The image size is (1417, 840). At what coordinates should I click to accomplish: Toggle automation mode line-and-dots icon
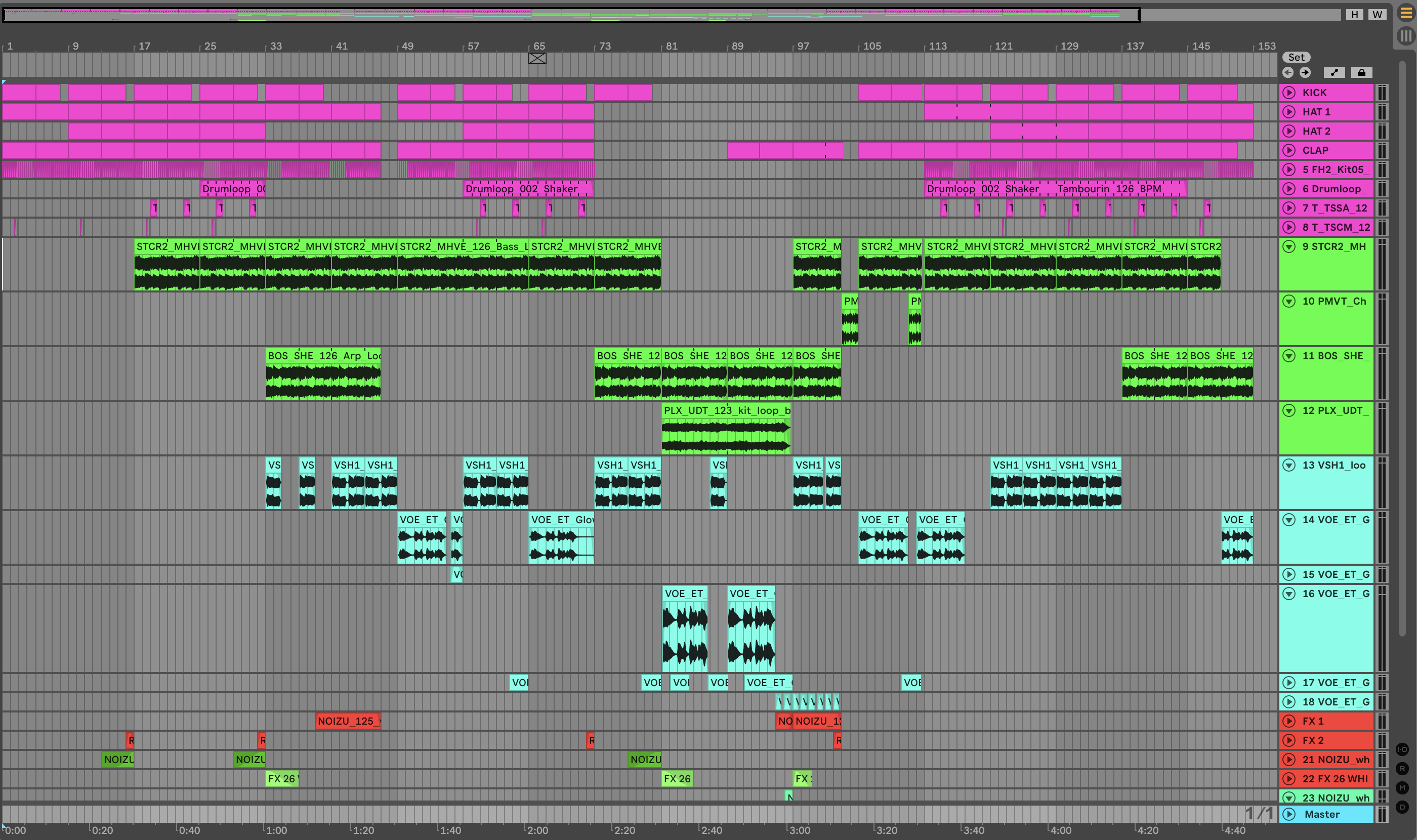[x=1335, y=72]
